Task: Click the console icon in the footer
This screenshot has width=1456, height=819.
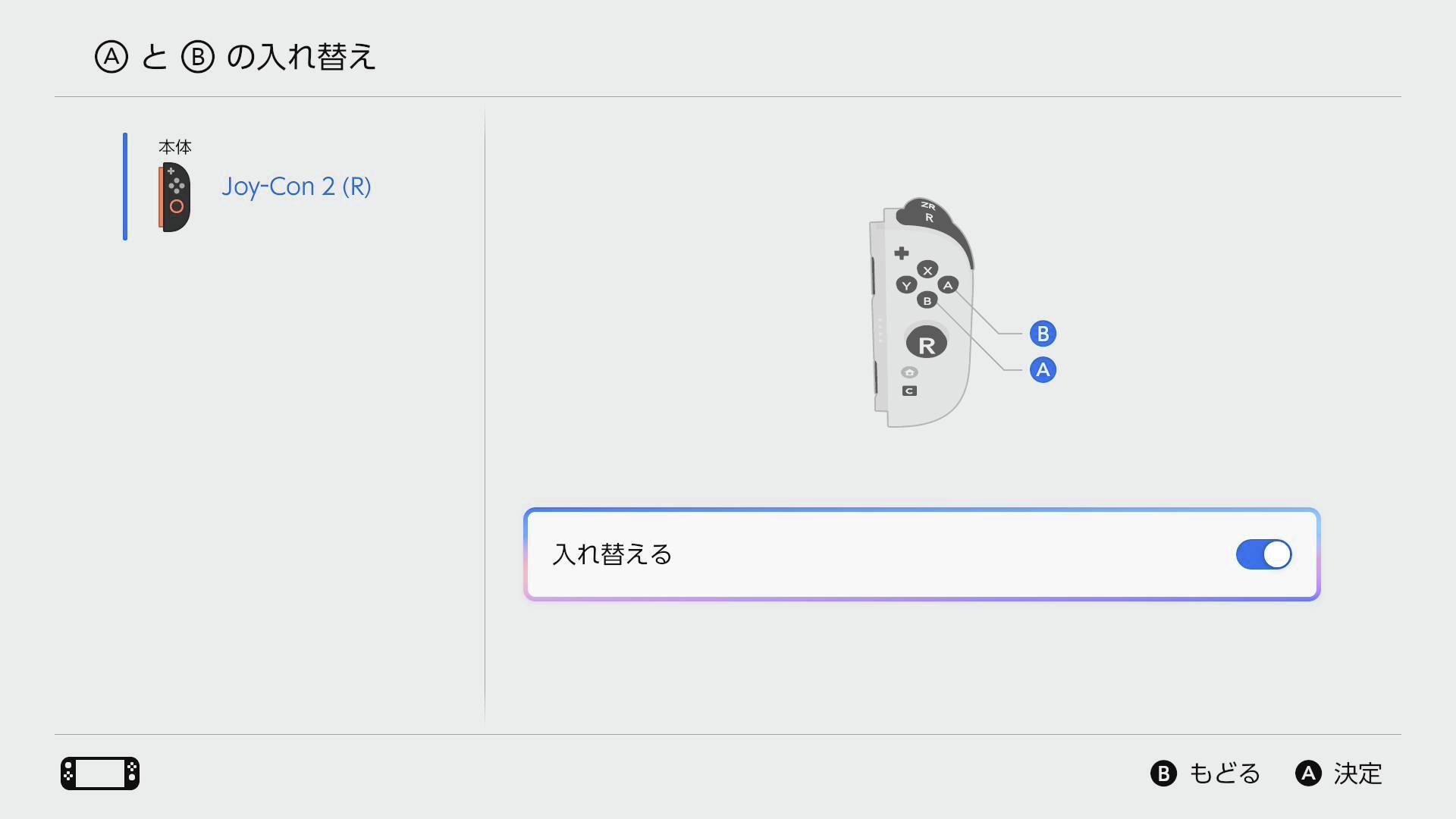Action: coord(100,773)
